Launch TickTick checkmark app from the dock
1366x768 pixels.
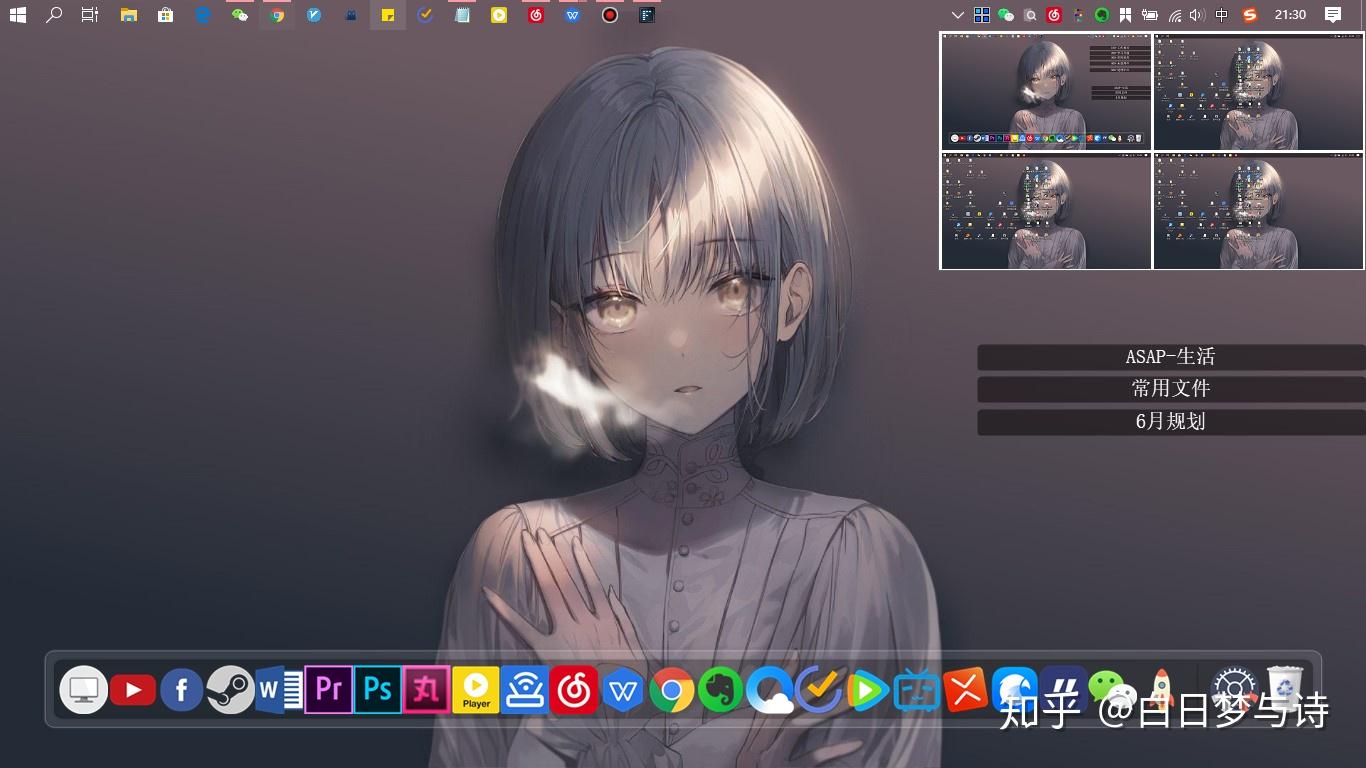(818, 690)
